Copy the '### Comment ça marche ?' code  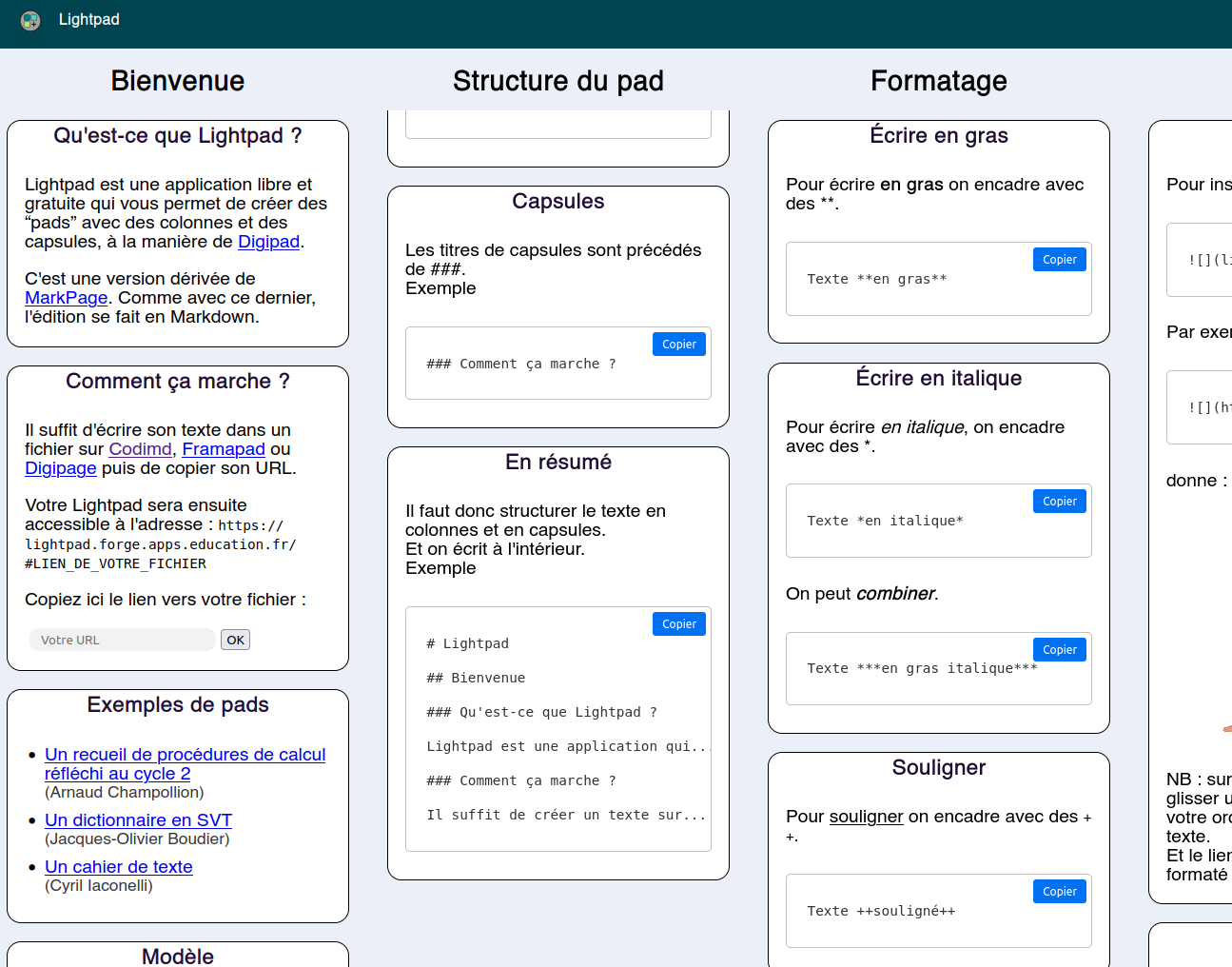click(679, 345)
